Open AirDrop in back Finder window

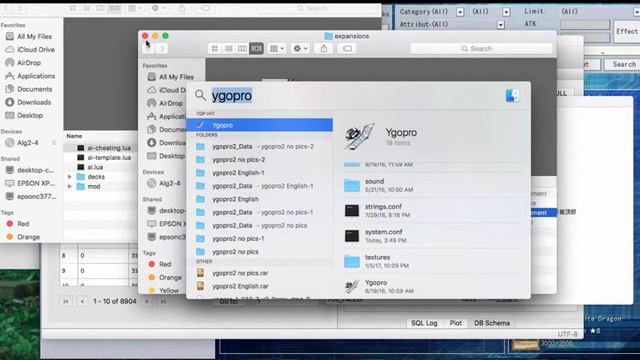pyautogui.click(x=23, y=63)
